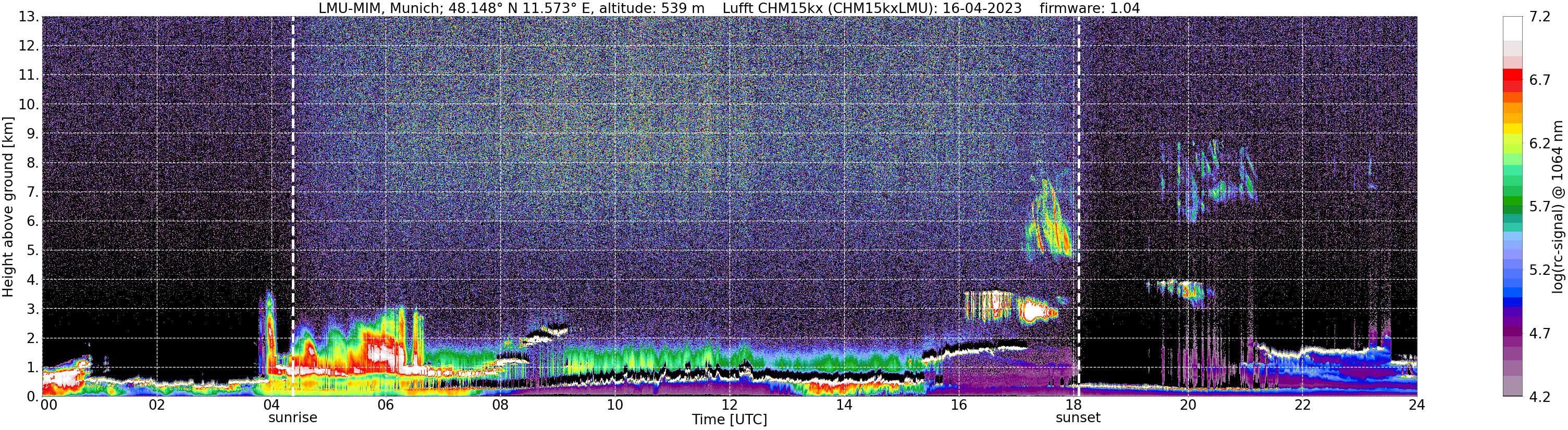Screen dimensions: 1568x430
Task: Click the '3.' tick on height axis
Action: pyautogui.click(x=32, y=309)
